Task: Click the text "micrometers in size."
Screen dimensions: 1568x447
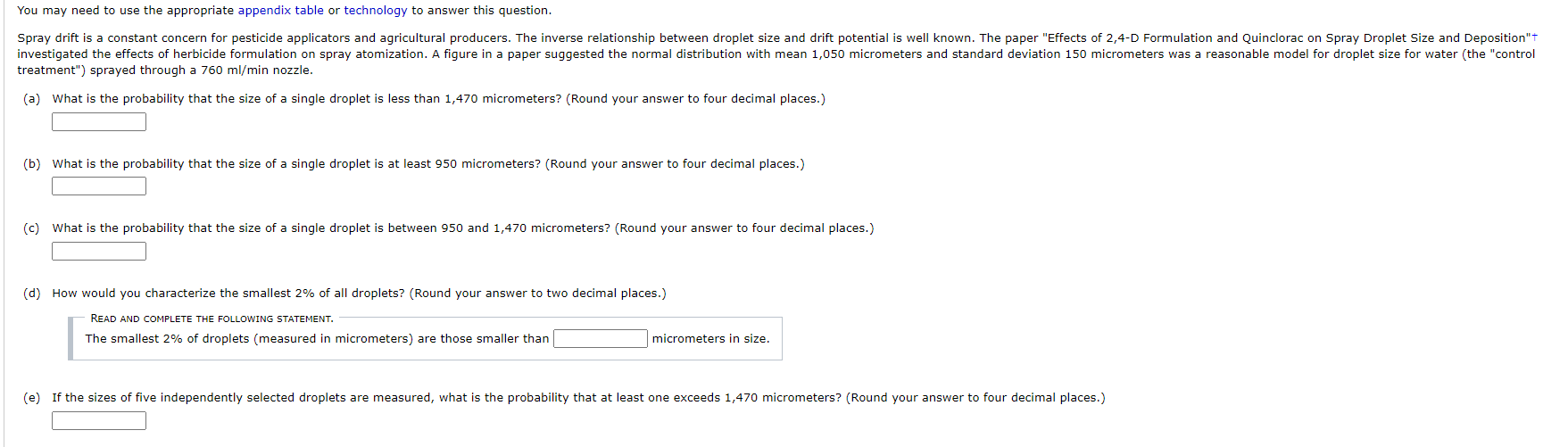Action: [x=710, y=339]
